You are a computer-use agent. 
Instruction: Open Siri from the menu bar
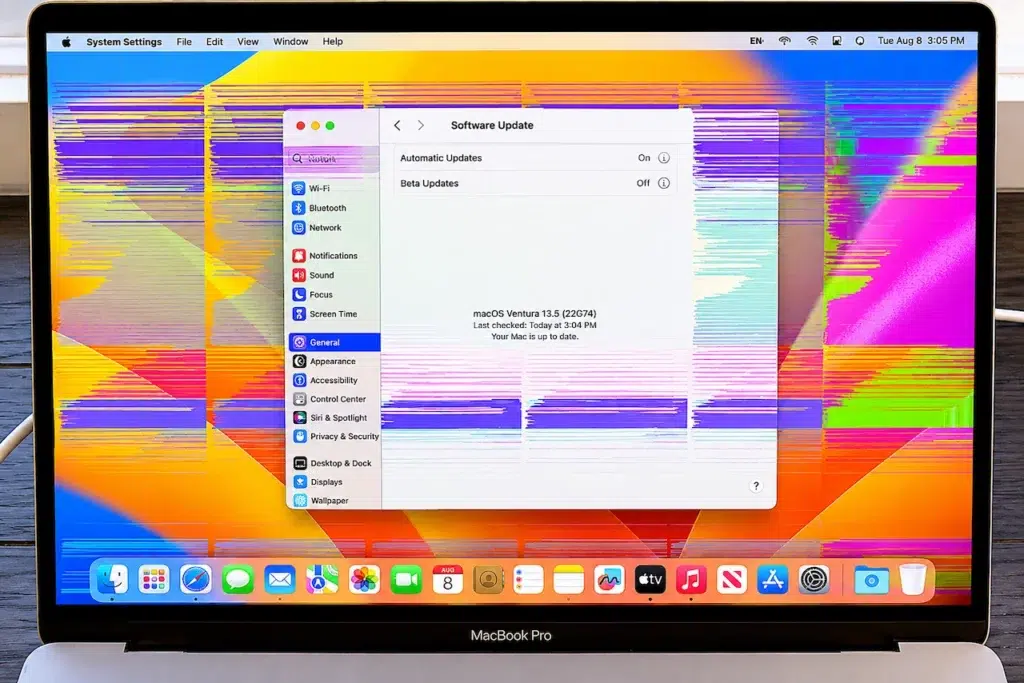pyautogui.click(x=860, y=40)
